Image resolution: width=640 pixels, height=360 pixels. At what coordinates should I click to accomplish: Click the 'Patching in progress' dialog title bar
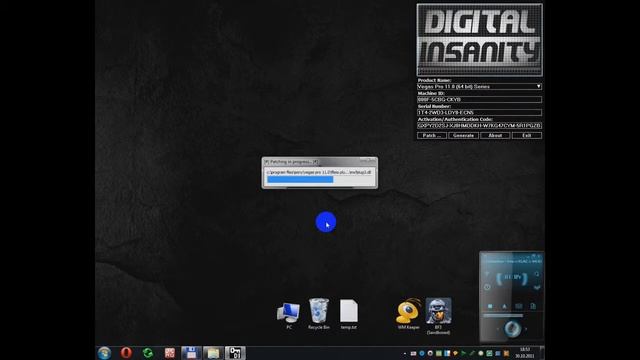(x=320, y=162)
